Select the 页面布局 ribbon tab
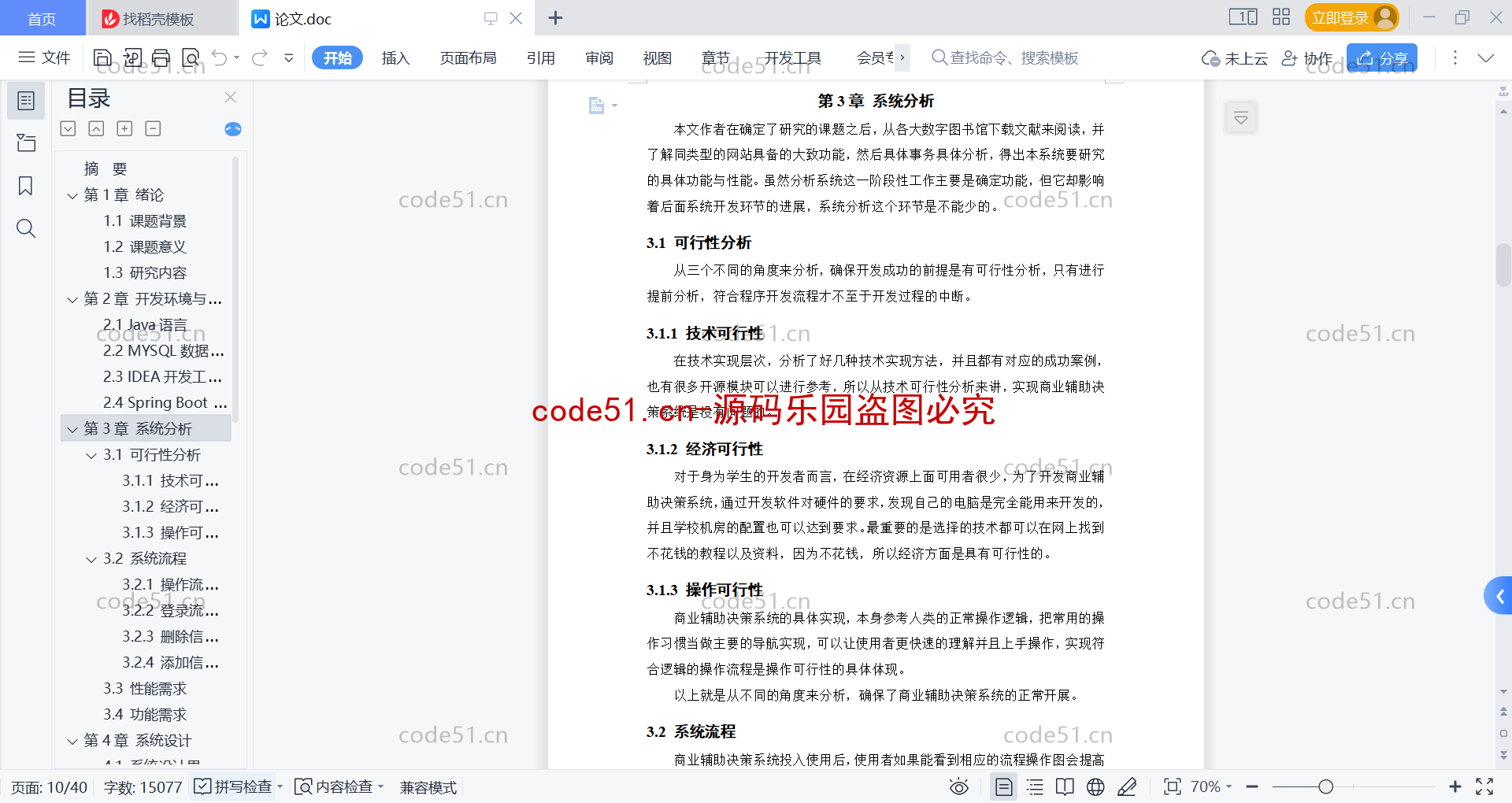Screen dimensions: 1512x803 coord(468,57)
